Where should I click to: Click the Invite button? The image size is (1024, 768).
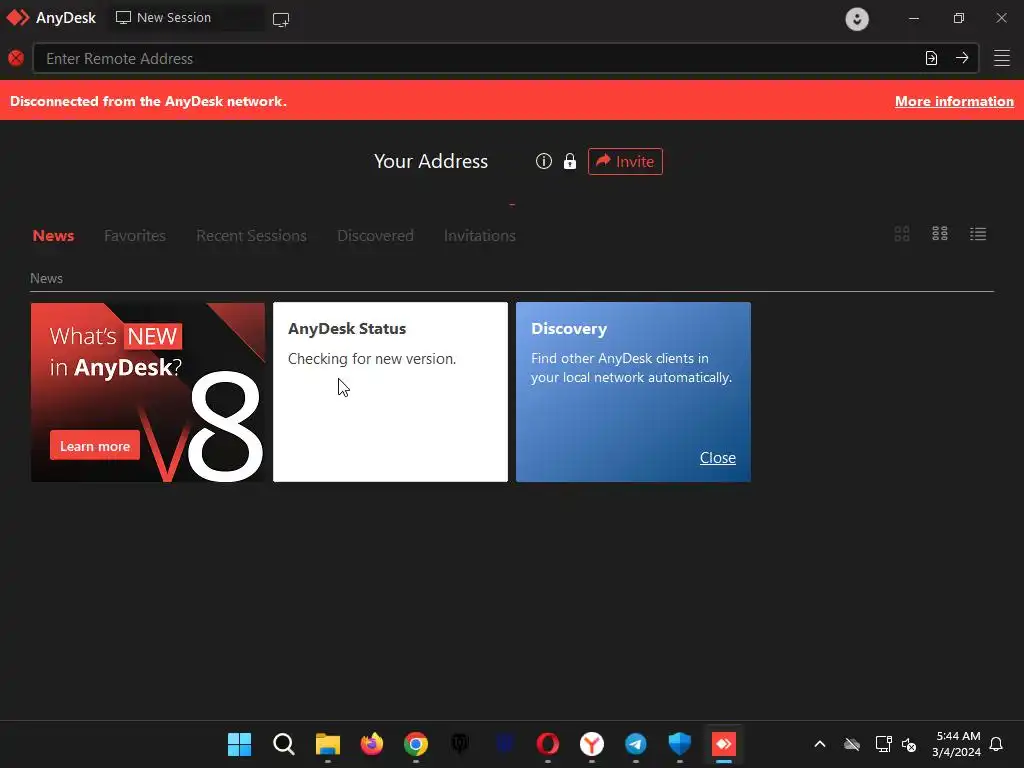tap(625, 161)
